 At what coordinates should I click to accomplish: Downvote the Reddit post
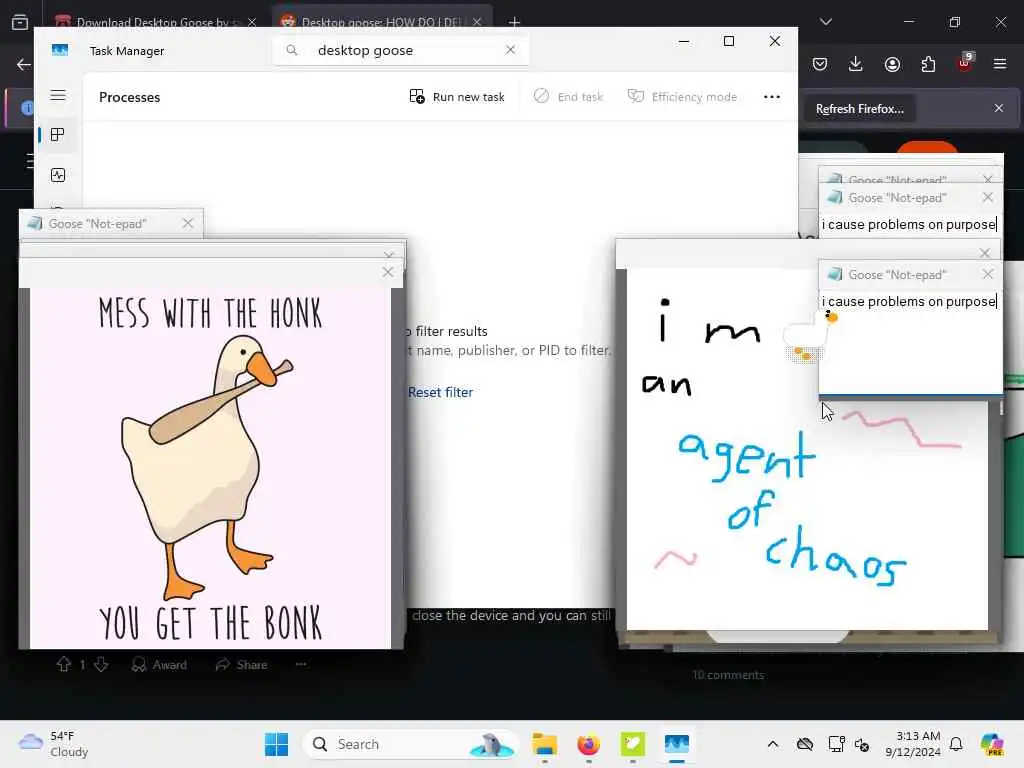101,664
